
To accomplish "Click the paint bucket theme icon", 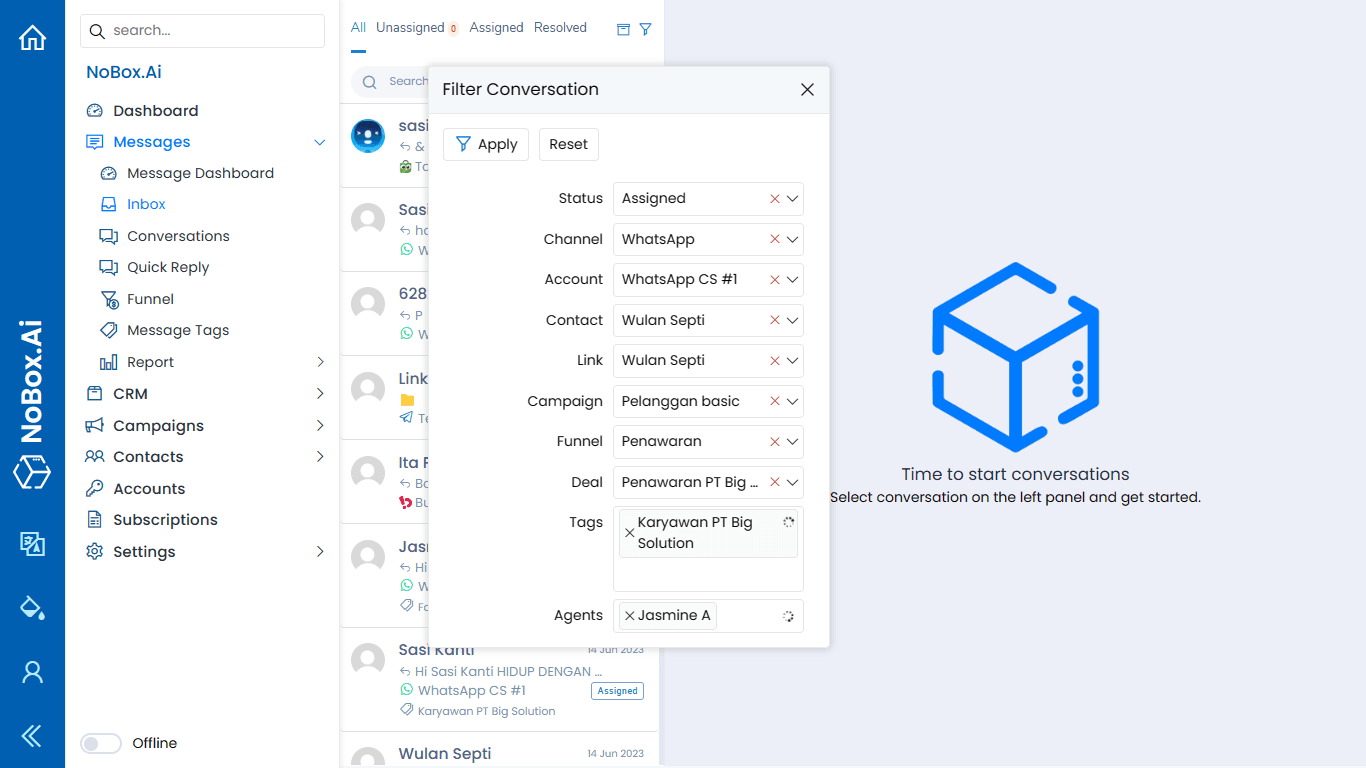I will tap(32, 607).
